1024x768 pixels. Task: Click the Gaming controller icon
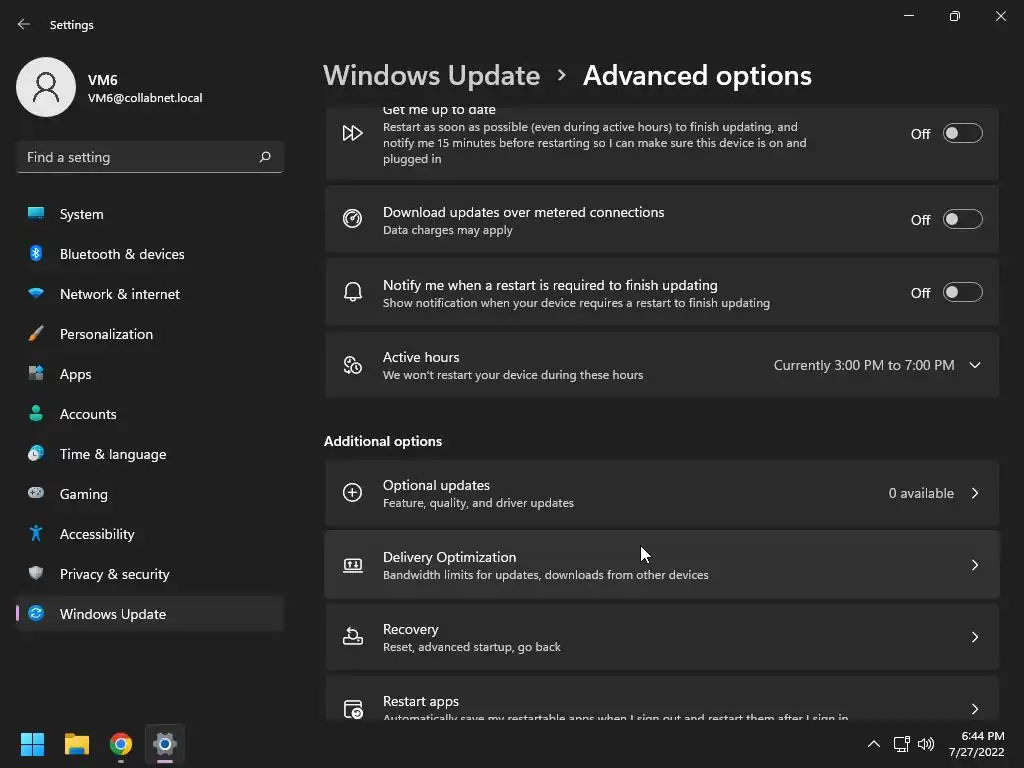pos(36,494)
